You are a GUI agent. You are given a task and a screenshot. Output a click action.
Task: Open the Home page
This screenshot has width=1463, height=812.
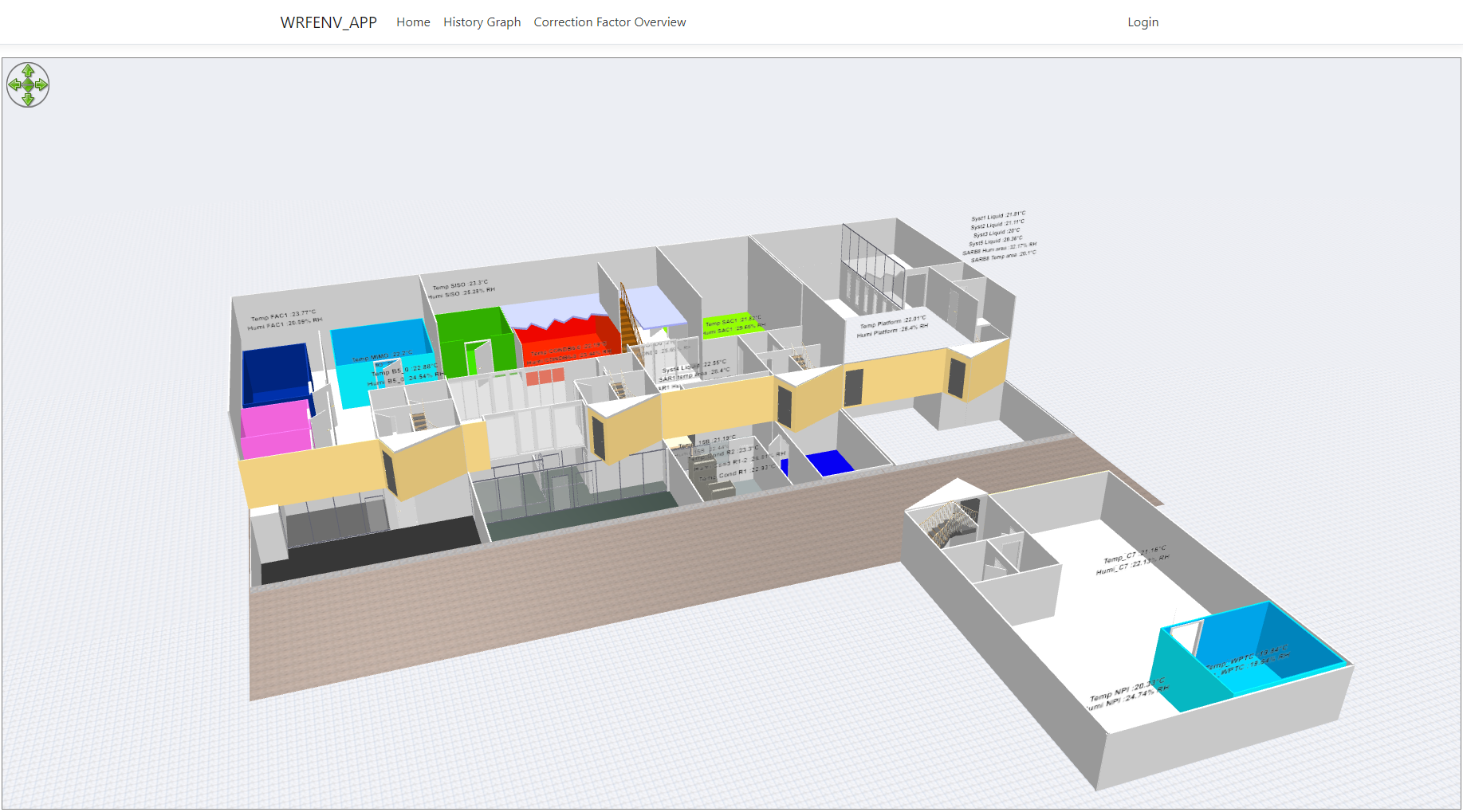click(x=413, y=22)
